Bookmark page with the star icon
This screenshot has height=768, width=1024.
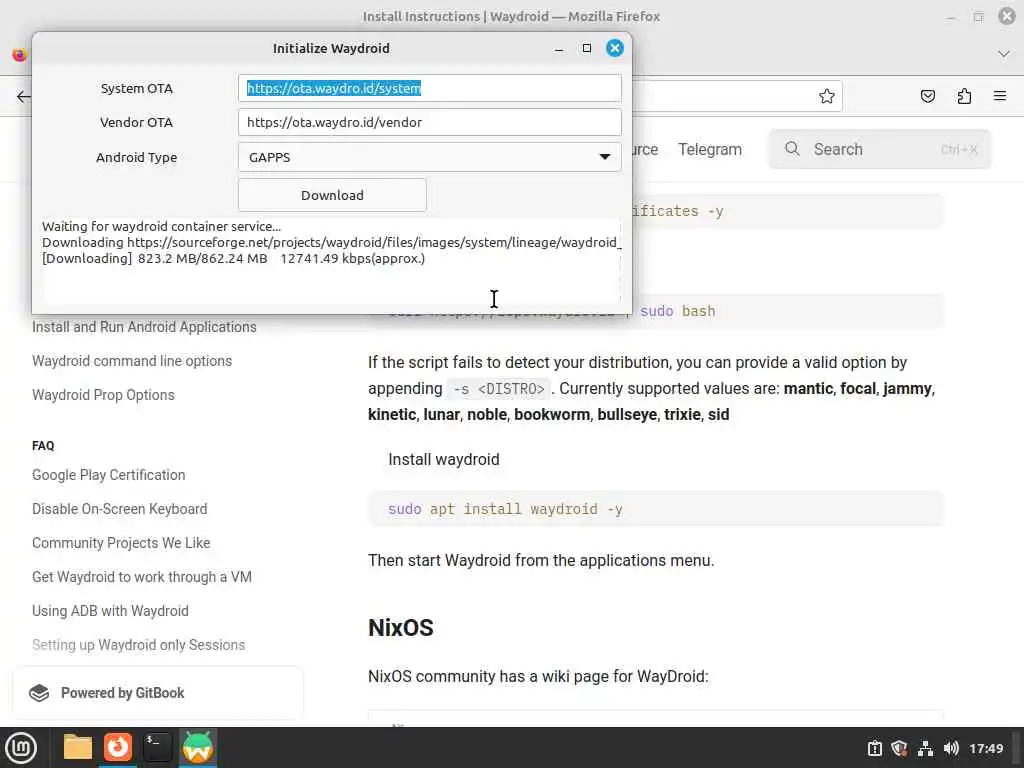tap(826, 96)
